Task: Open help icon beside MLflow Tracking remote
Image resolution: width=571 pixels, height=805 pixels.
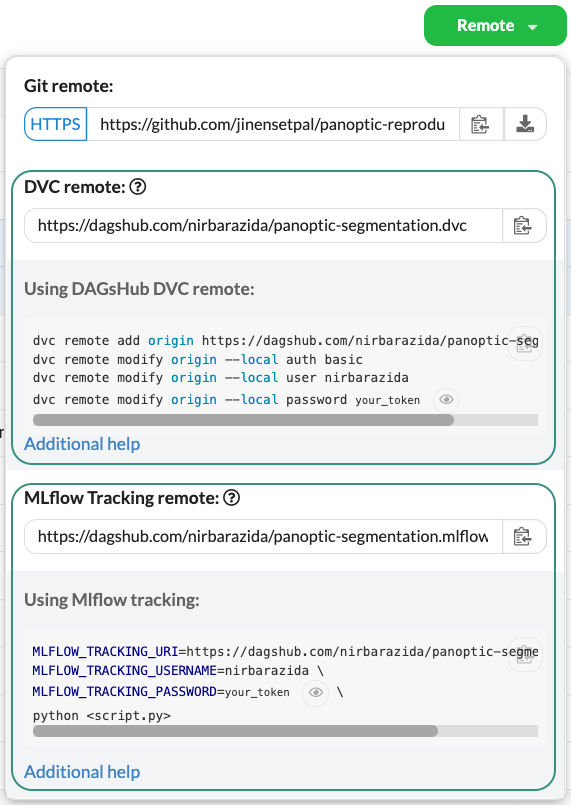Action: pyautogui.click(x=232, y=497)
